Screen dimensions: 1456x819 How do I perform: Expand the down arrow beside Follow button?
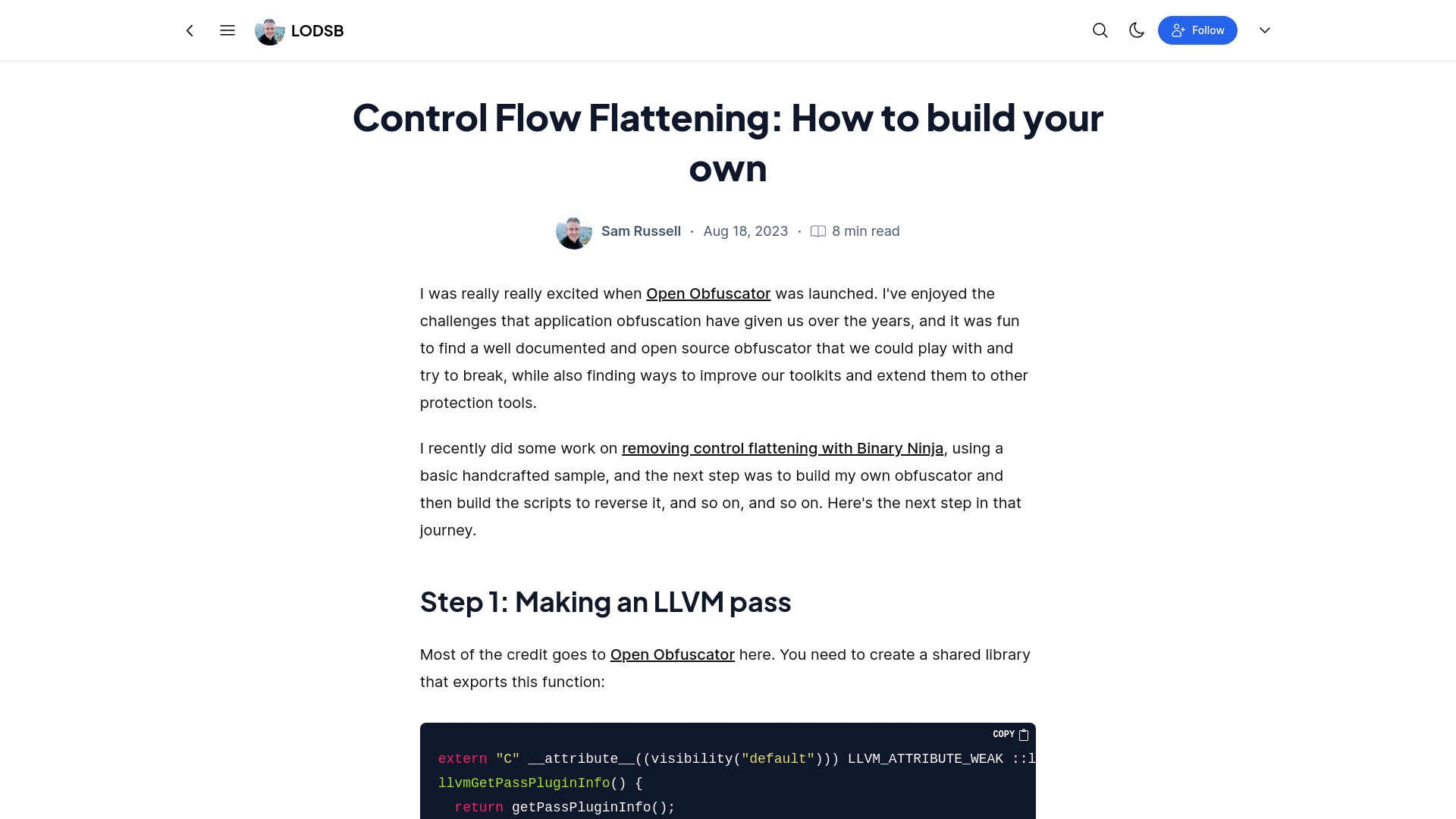point(1264,30)
